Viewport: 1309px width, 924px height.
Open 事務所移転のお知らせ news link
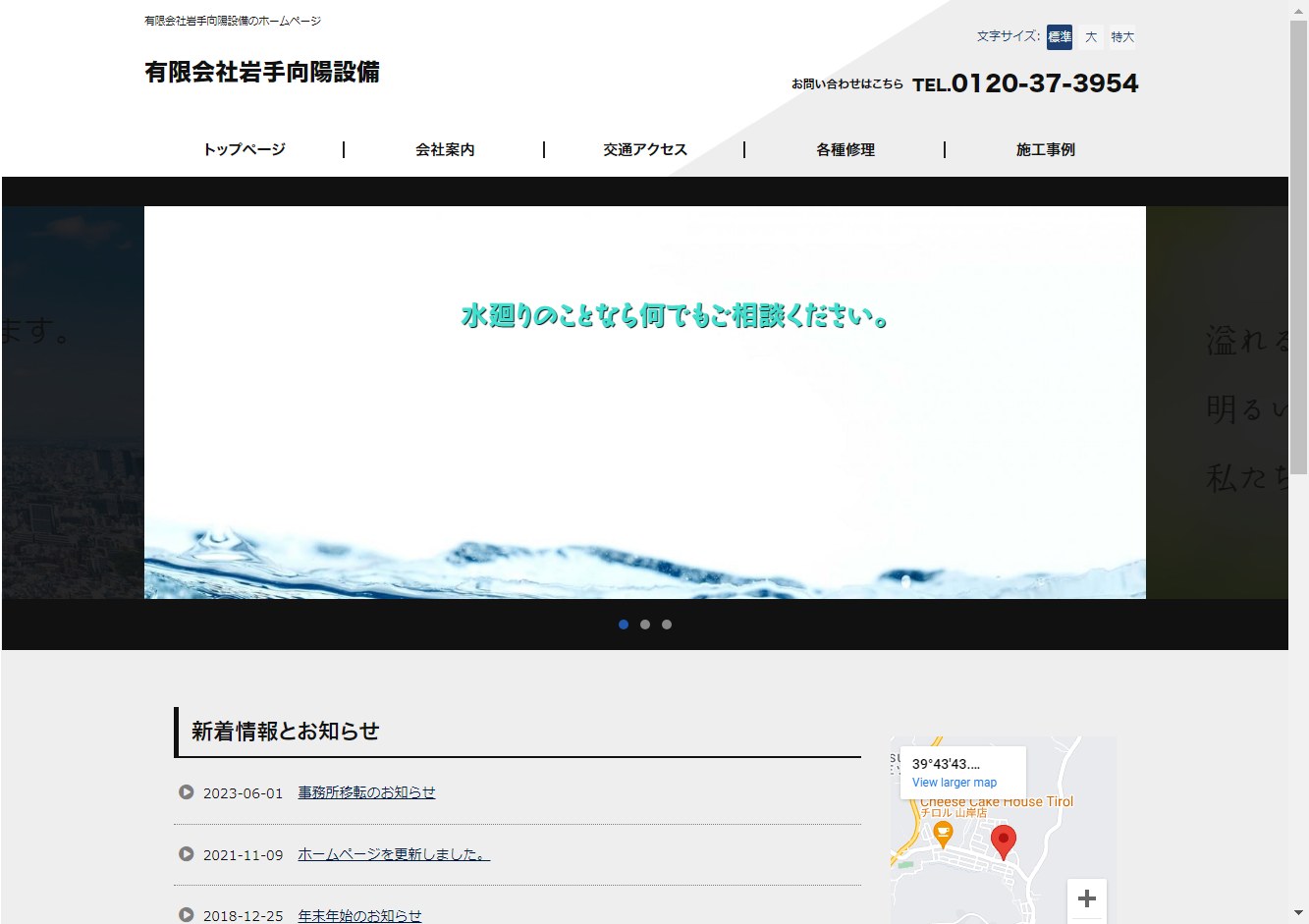pos(366,792)
